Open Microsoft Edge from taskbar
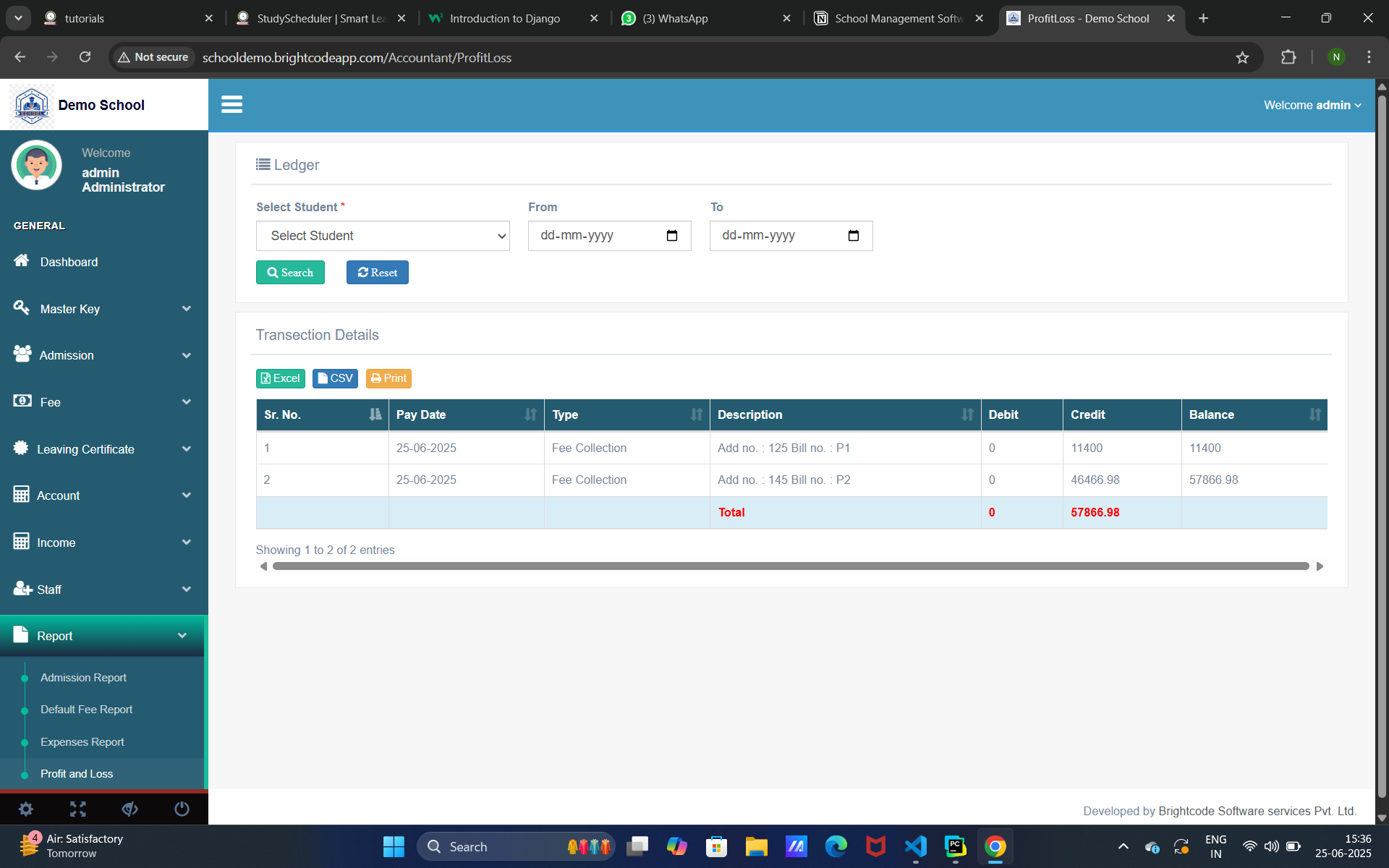The width and height of the screenshot is (1389, 868). pos(836,846)
